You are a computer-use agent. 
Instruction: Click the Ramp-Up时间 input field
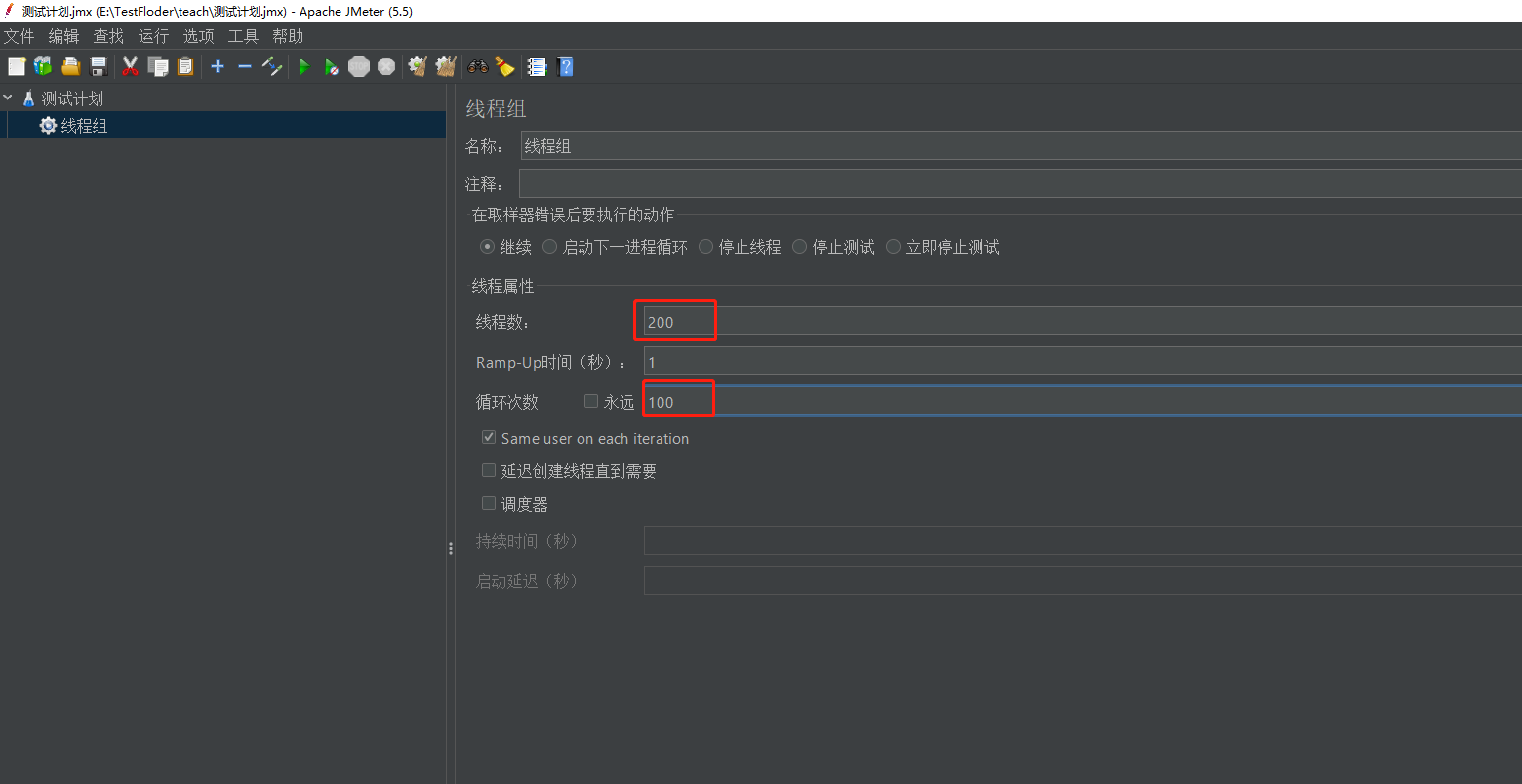point(1073,362)
